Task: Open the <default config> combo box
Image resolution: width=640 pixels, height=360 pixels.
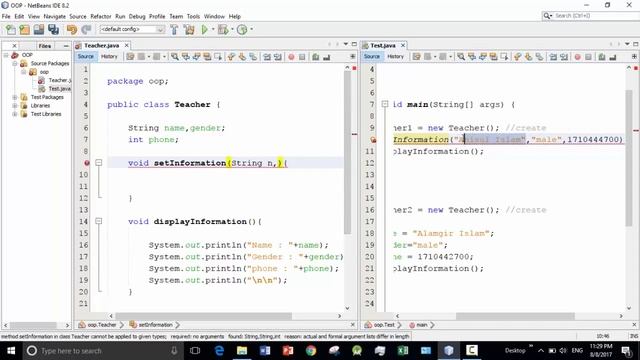Action: 132,29
